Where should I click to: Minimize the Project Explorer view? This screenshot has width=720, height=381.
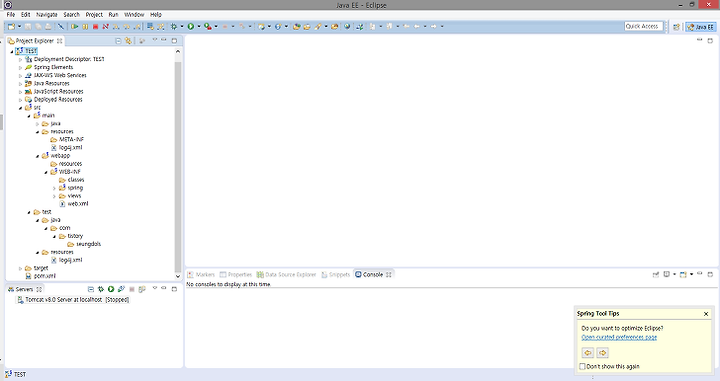click(163, 40)
